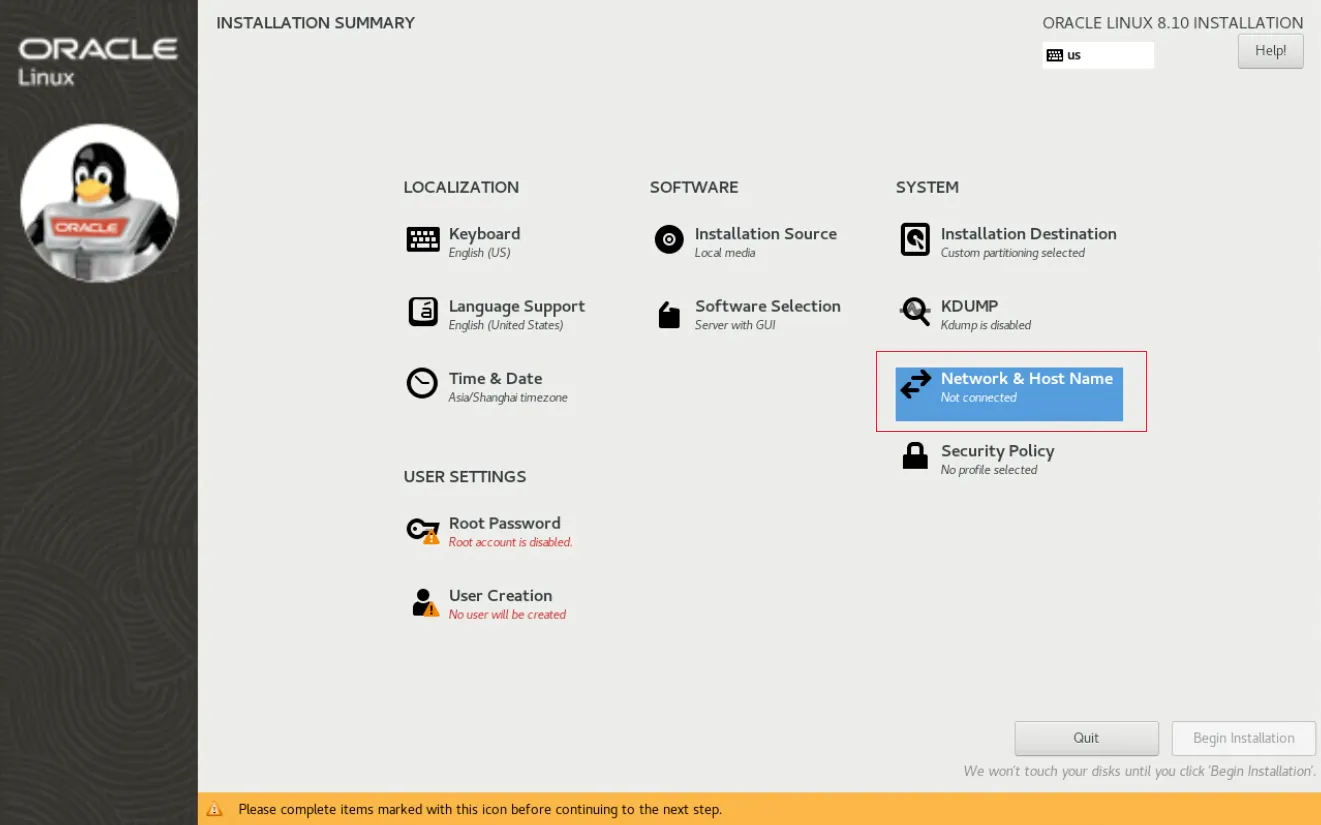Open the Keyboard layout settings icon
Image resolution: width=1321 pixels, height=825 pixels.
422,239
